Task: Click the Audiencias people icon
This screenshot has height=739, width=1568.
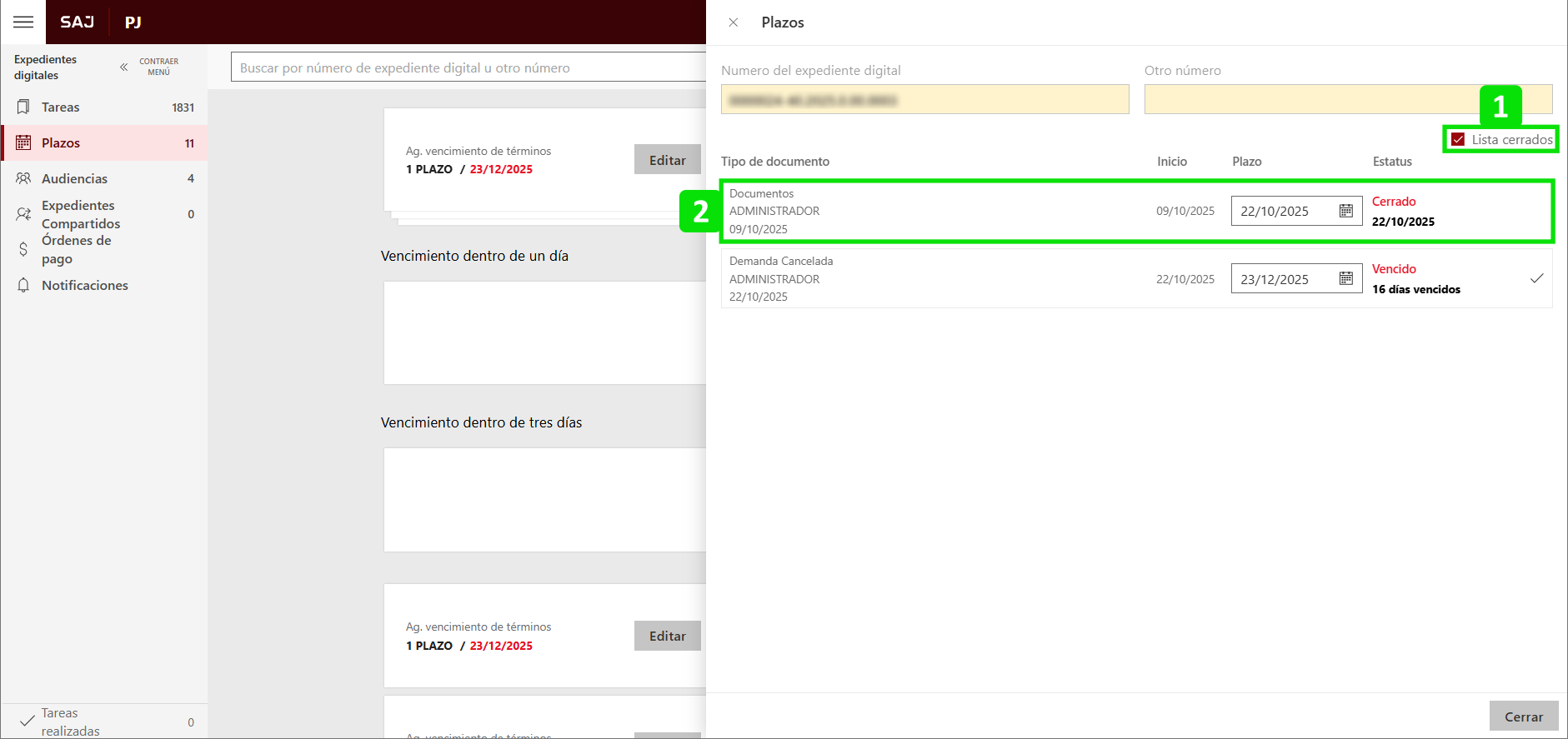Action: click(23, 178)
